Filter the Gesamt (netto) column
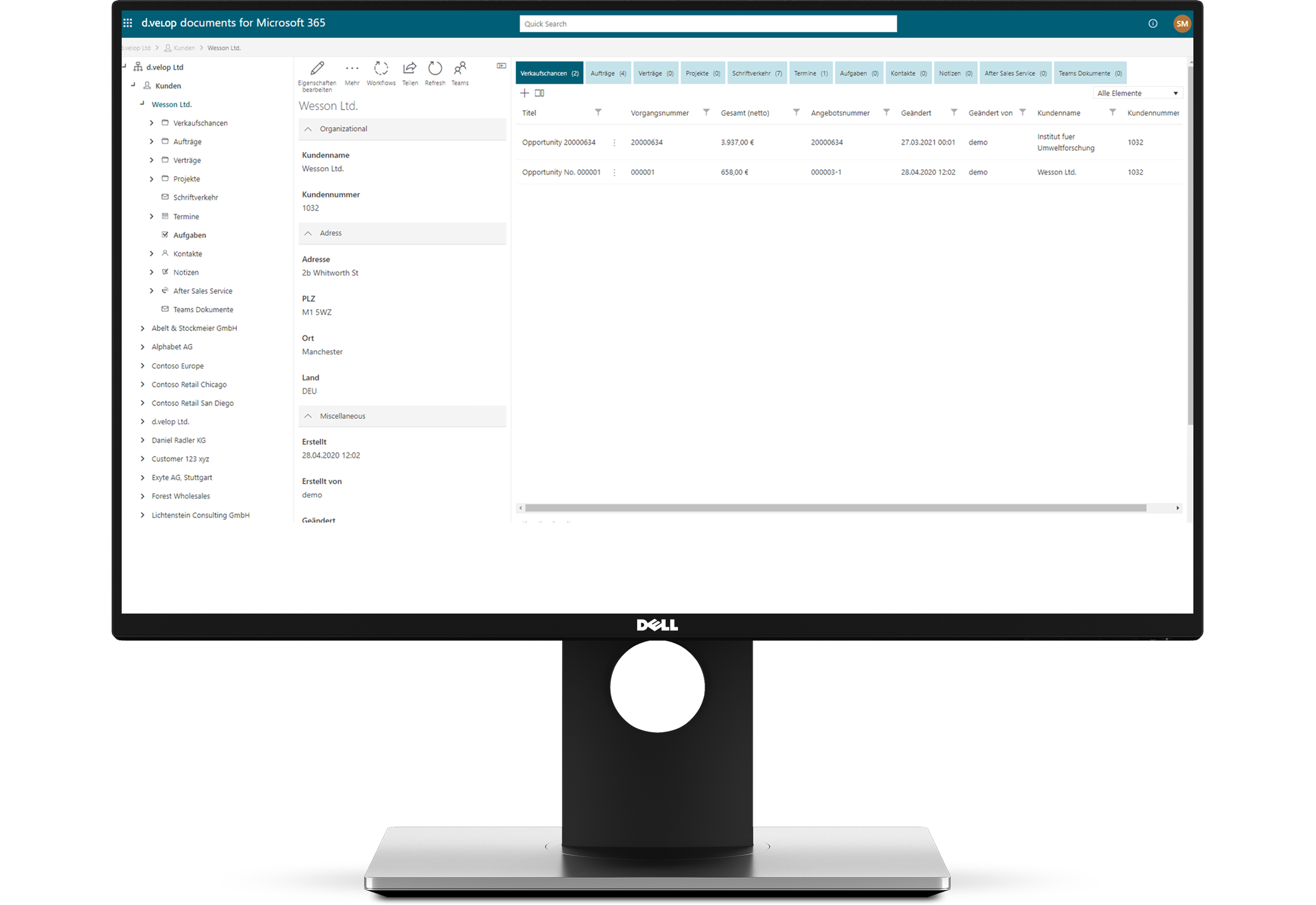 click(x=796, y=112)
